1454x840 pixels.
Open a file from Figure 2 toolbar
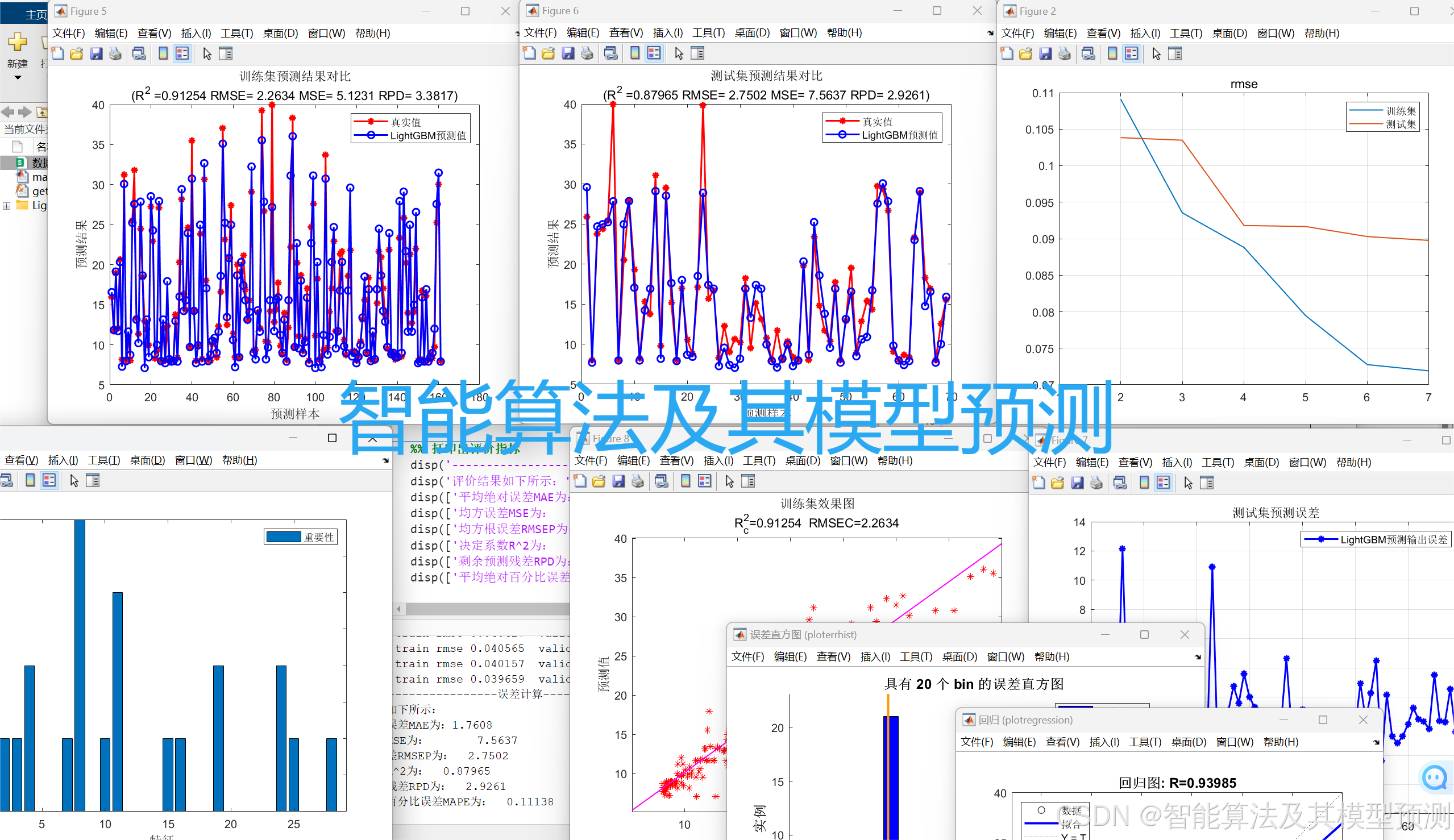[1025, 53]
